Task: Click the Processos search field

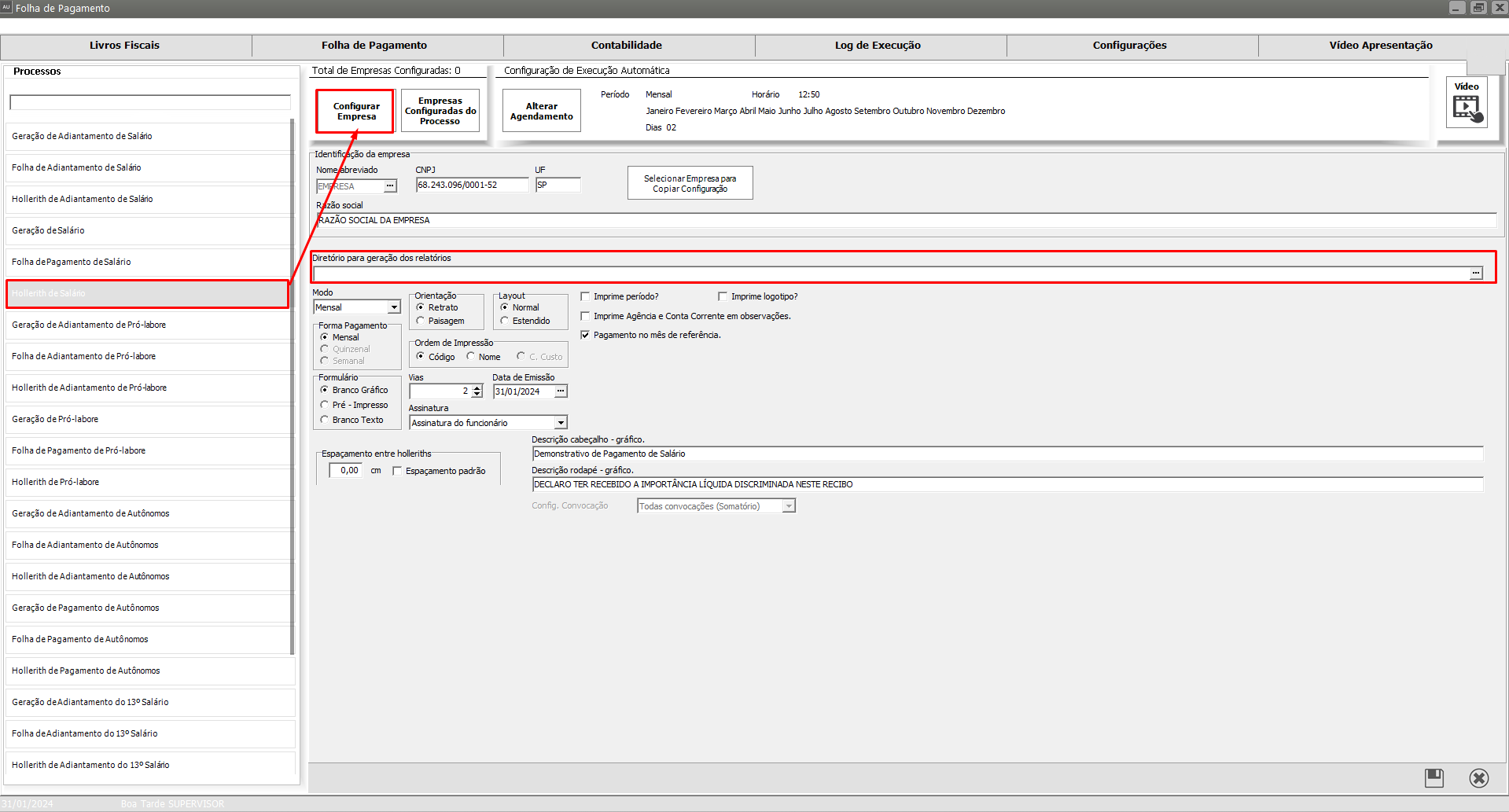Action: coord(150,102)
